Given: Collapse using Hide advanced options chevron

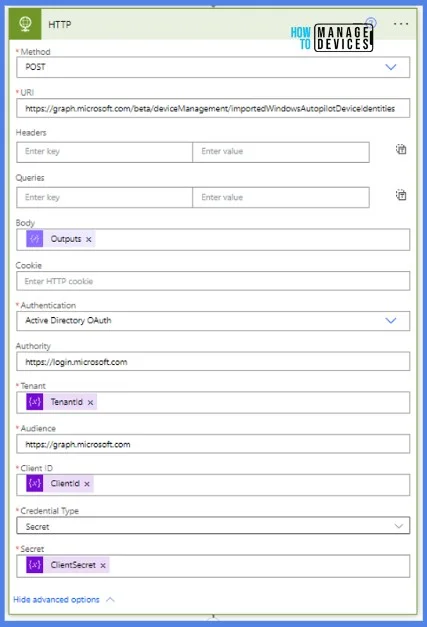Looking at the screenshot, I should (110, 599).
